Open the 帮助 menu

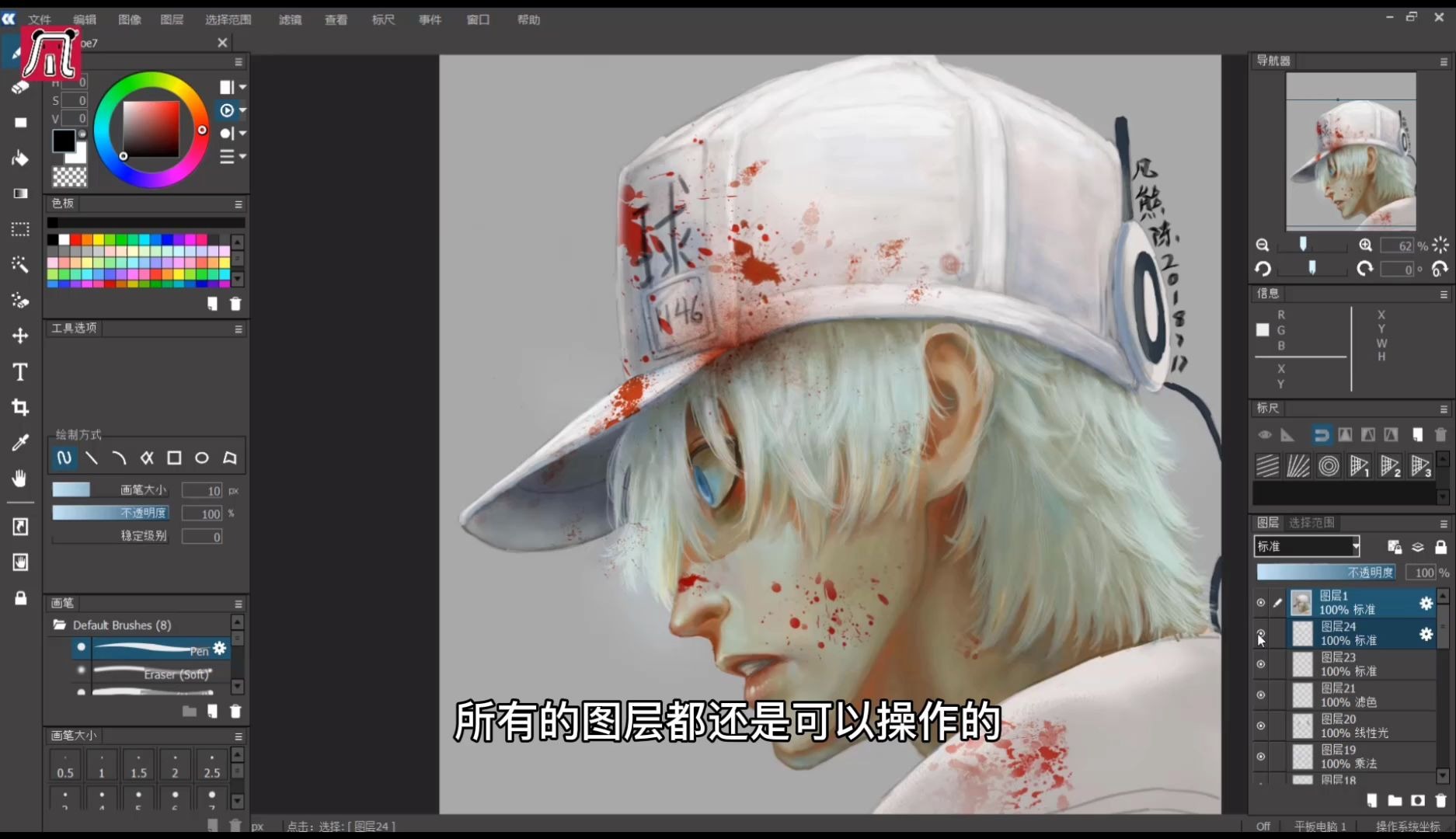coord(528,19)
